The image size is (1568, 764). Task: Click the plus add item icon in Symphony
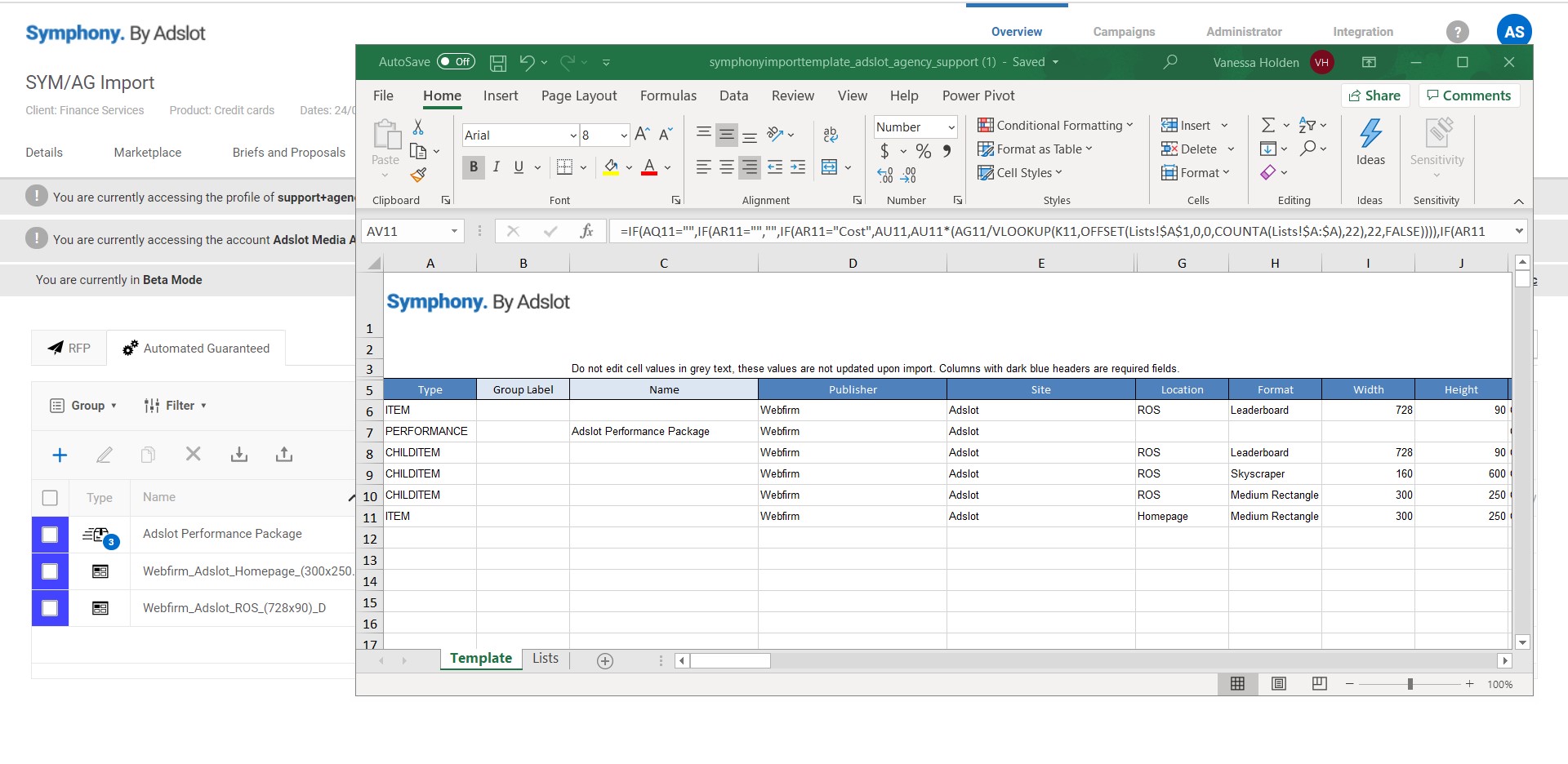pos(60,455)
